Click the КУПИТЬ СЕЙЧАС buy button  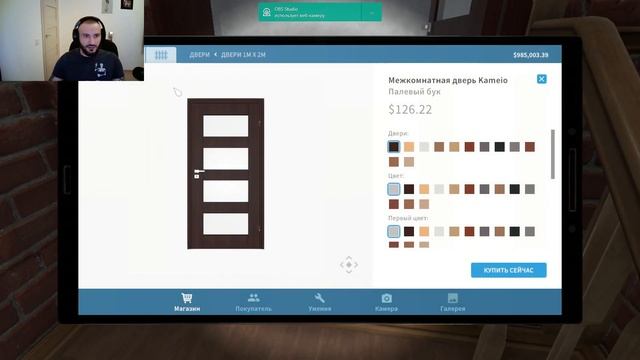click(509, 270)
